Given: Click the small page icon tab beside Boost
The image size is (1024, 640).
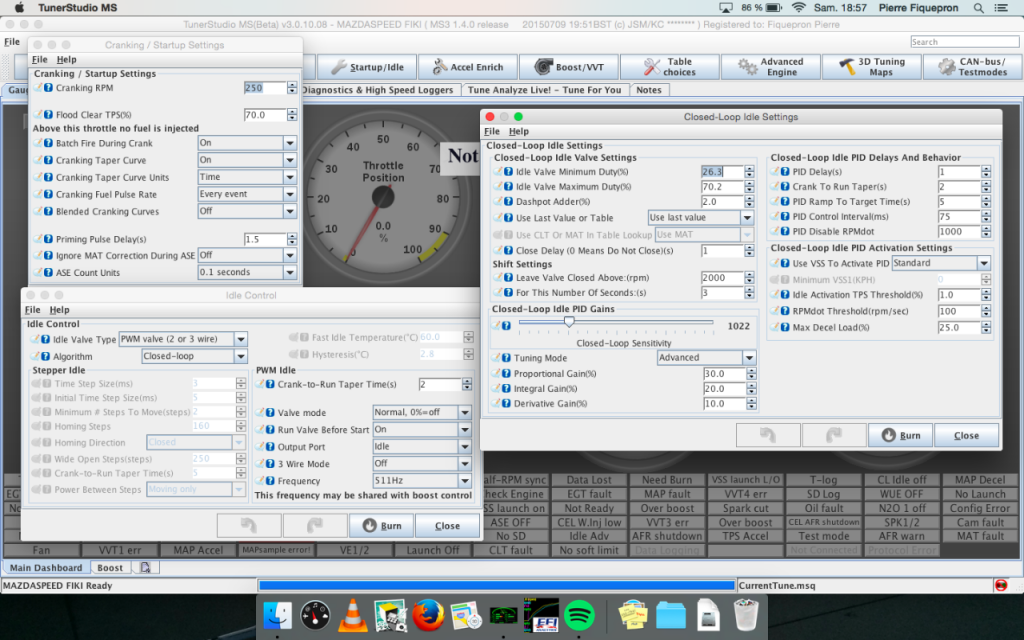Looking at the screenshot, I should [145, 568].
